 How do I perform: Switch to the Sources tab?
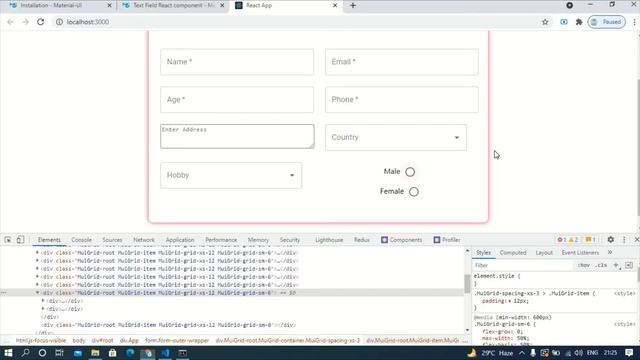click(x=112, y=240)
